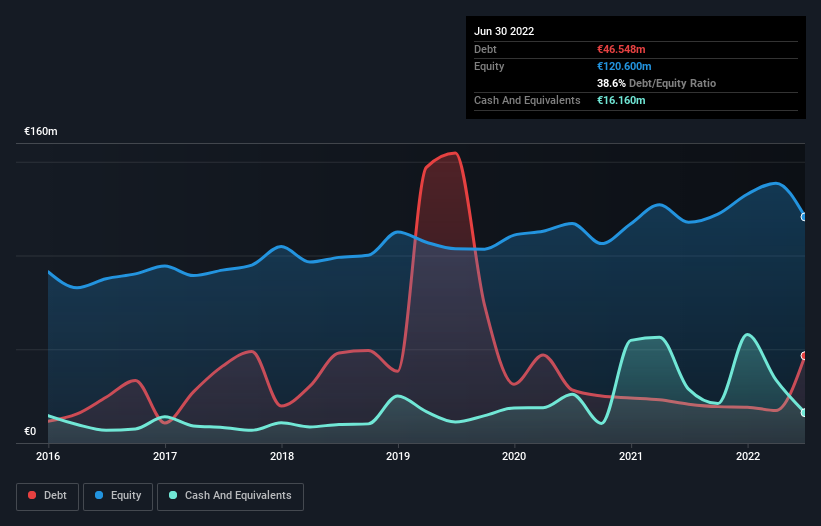Toggle the Debt series legend button
The image size is (821, 526).
[x=47, y=496]
